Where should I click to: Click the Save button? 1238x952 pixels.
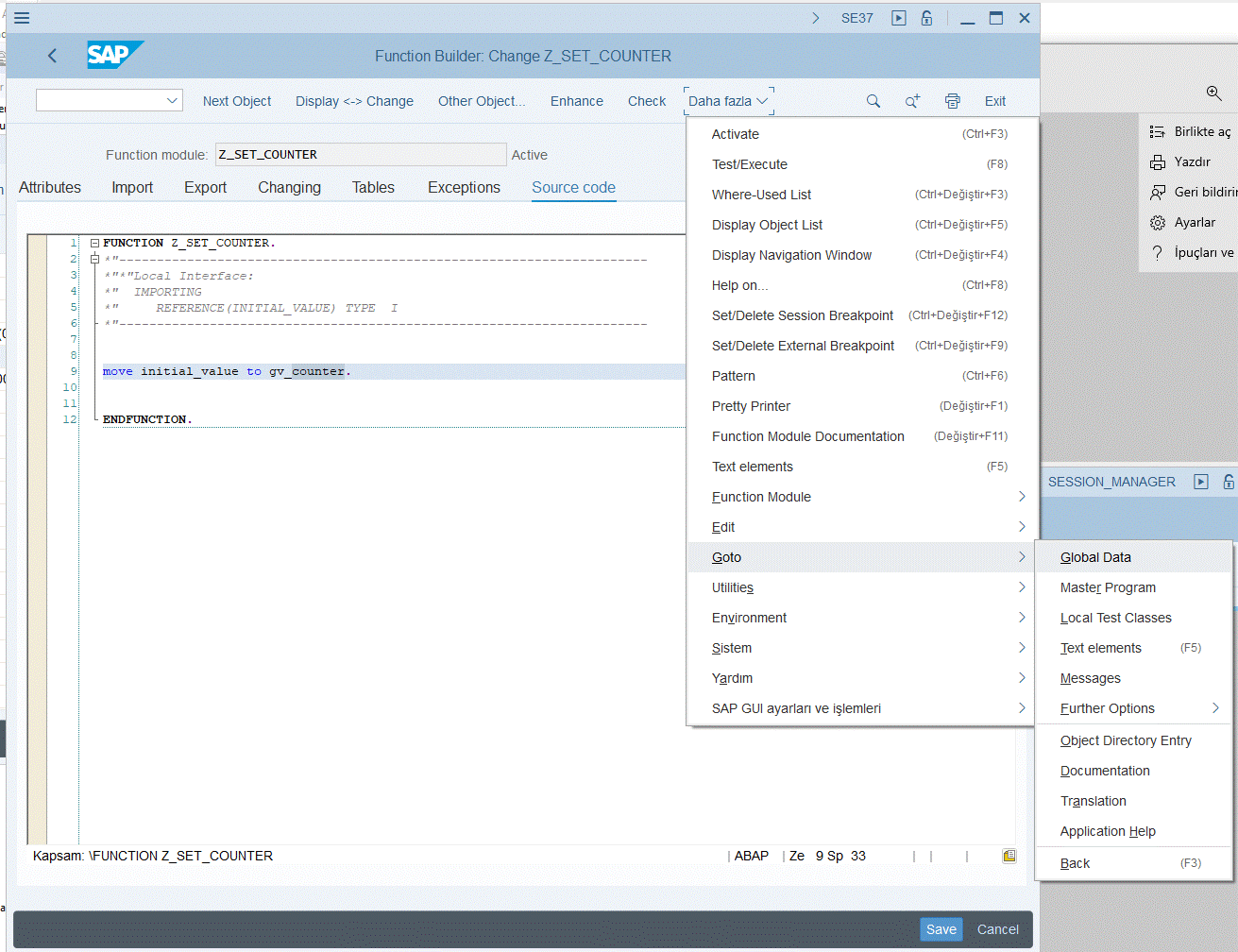(x=941, y=929)
